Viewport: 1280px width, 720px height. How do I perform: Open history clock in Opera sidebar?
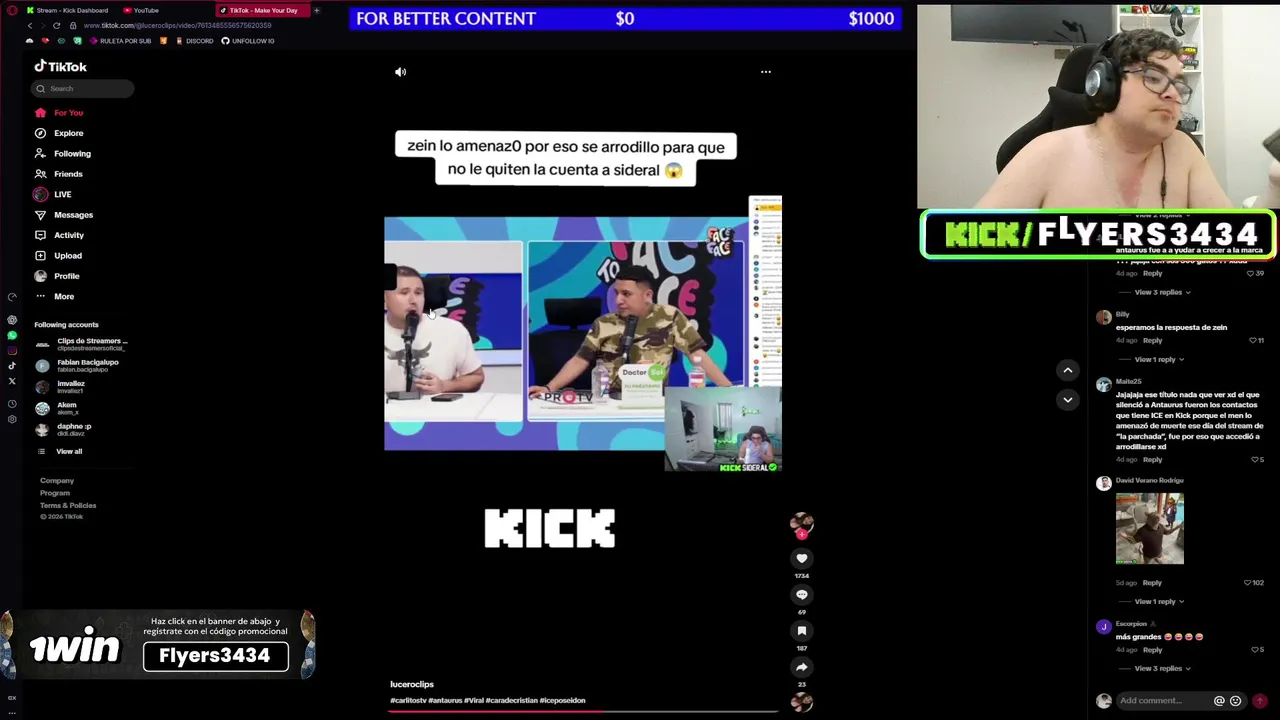(x=12, y=404)
